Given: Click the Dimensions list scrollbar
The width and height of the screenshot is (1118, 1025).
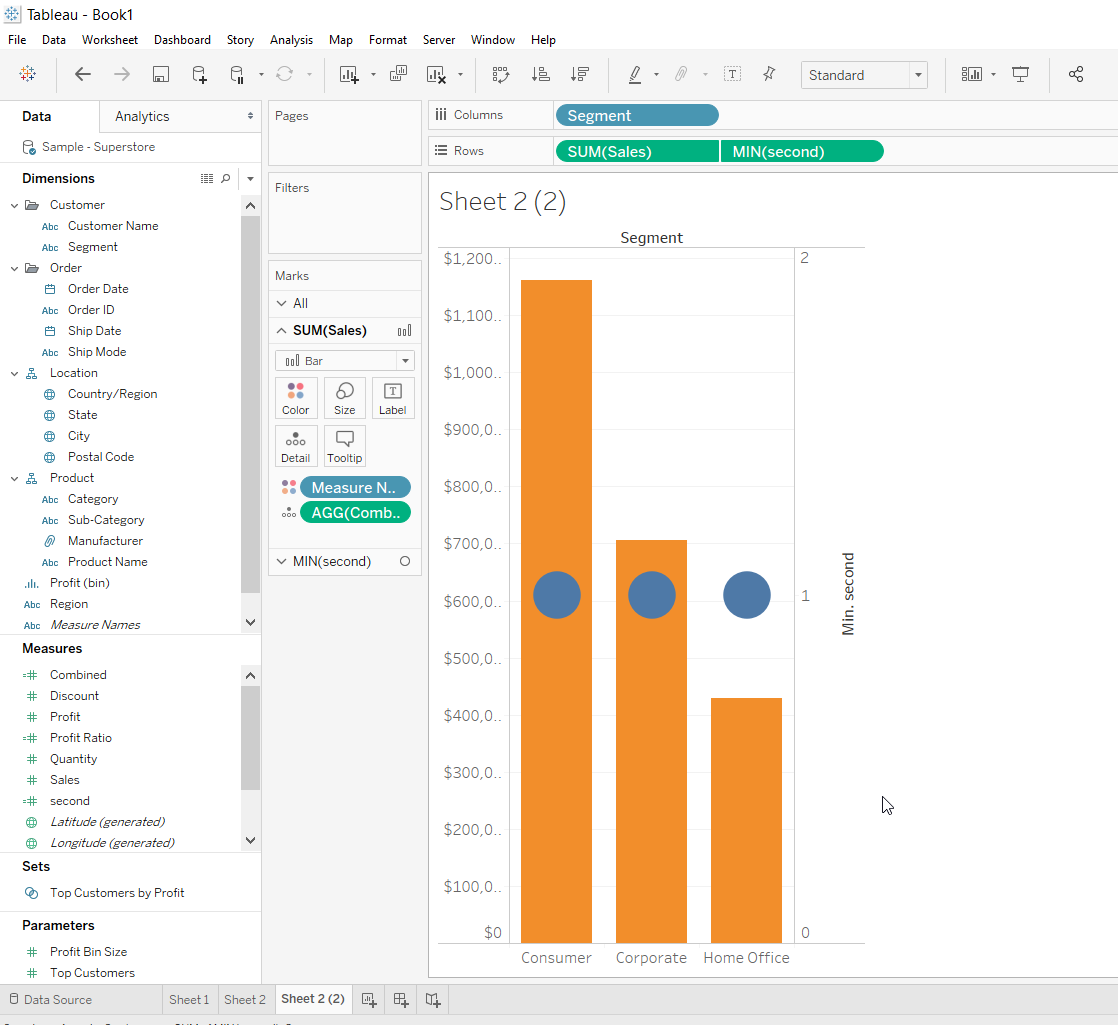Looking at the screenshot, I should (250, 404).
